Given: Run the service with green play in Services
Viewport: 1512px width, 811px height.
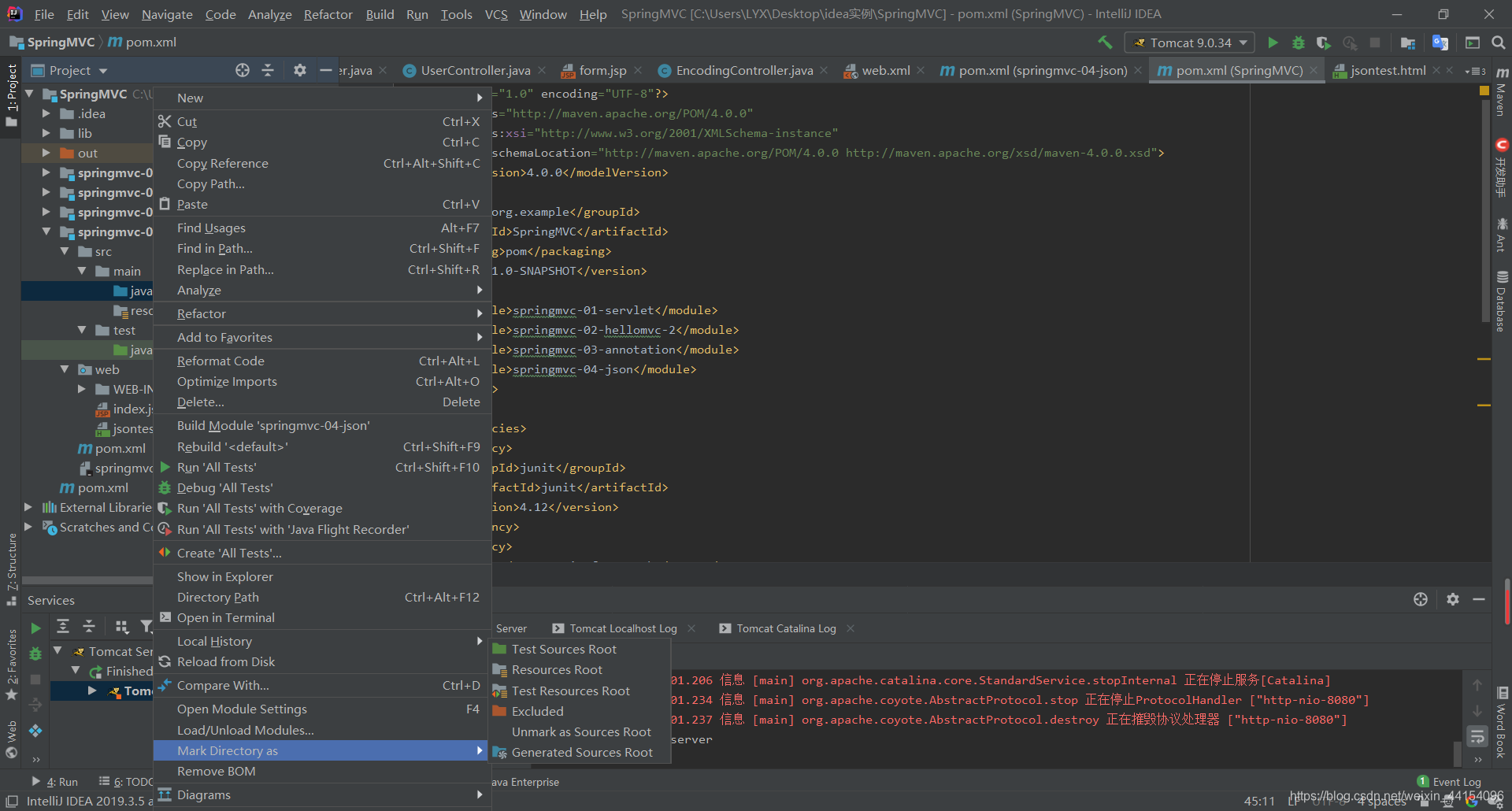Looking at the screenshot, I should (x=35, y=628).
